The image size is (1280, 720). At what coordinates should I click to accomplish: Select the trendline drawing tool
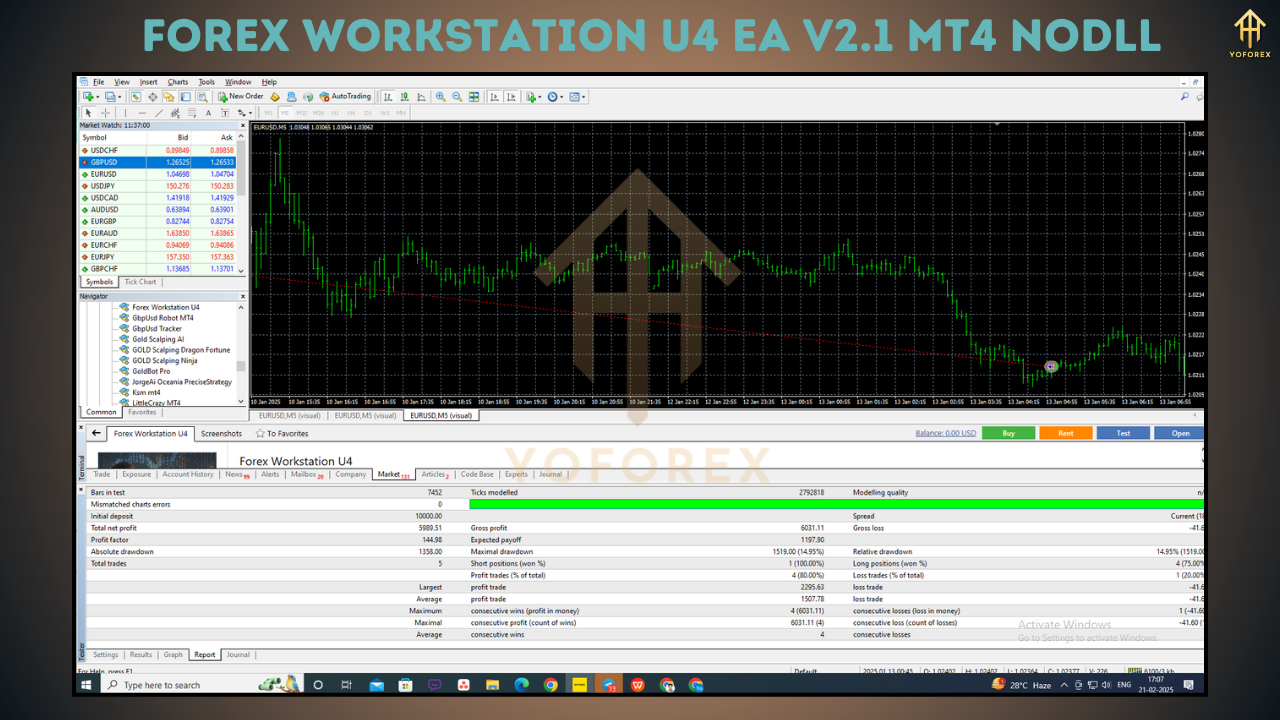click(158, 112)
